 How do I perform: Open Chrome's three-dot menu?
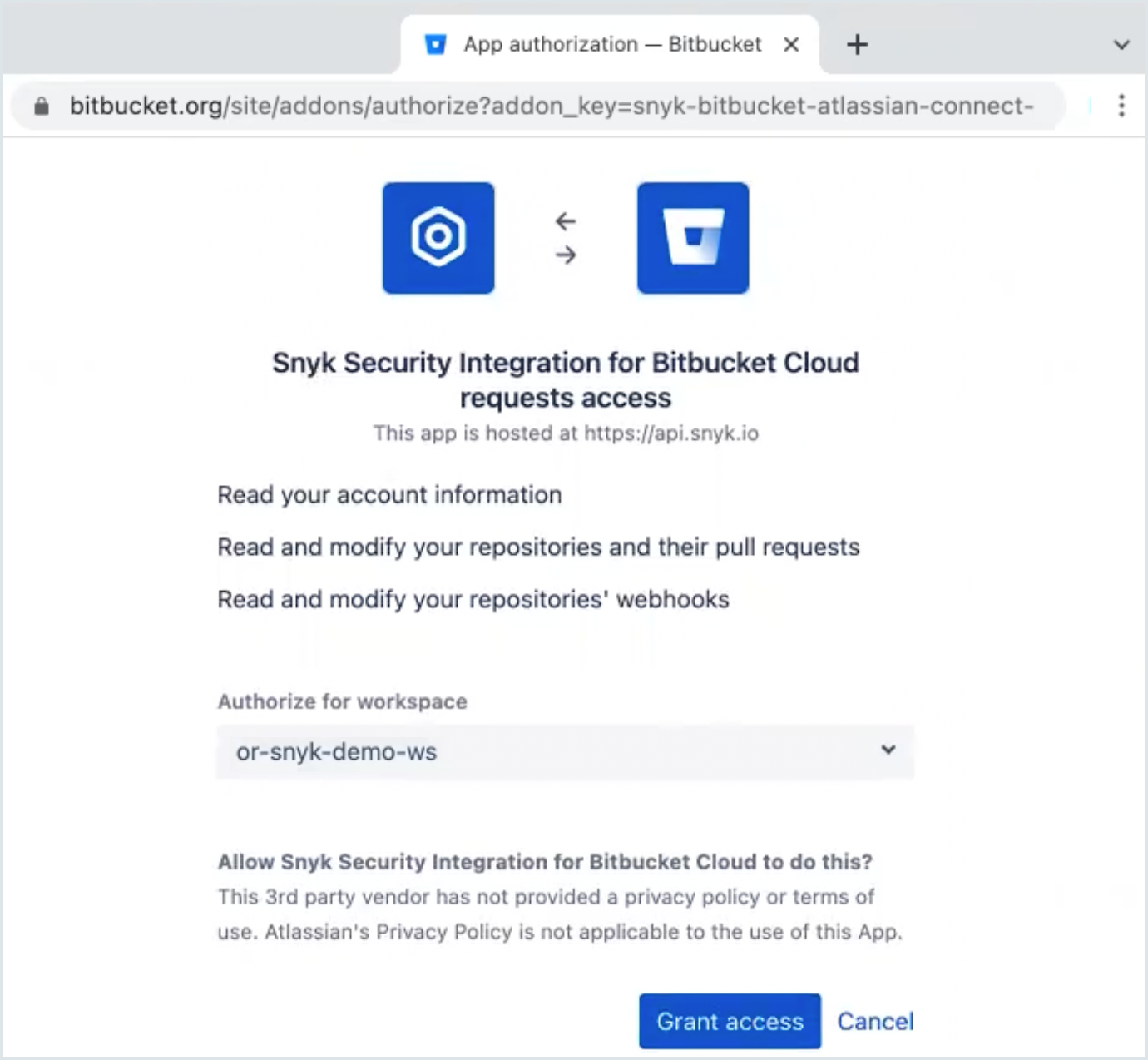[1121, 106]
